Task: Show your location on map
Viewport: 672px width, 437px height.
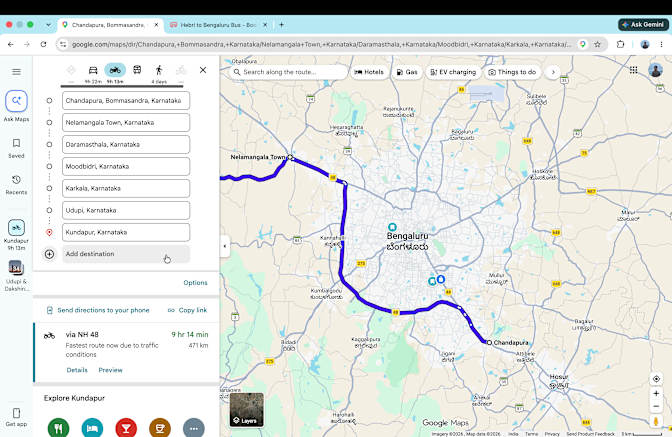Action: click(x=656, y=379)
